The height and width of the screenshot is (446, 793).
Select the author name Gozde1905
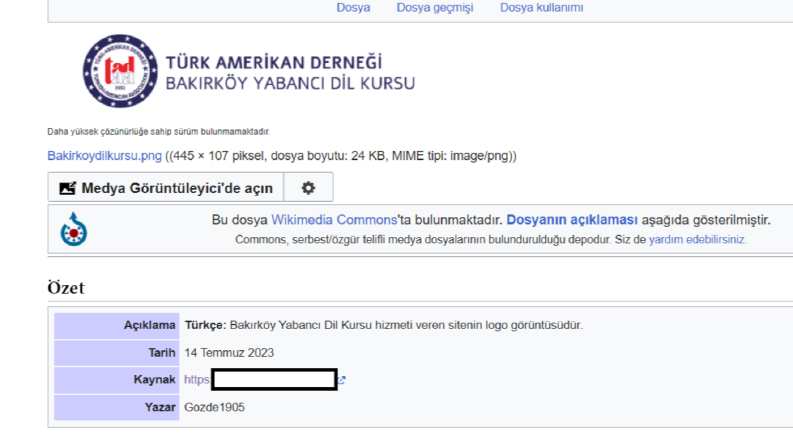click(x=214, y=407)
